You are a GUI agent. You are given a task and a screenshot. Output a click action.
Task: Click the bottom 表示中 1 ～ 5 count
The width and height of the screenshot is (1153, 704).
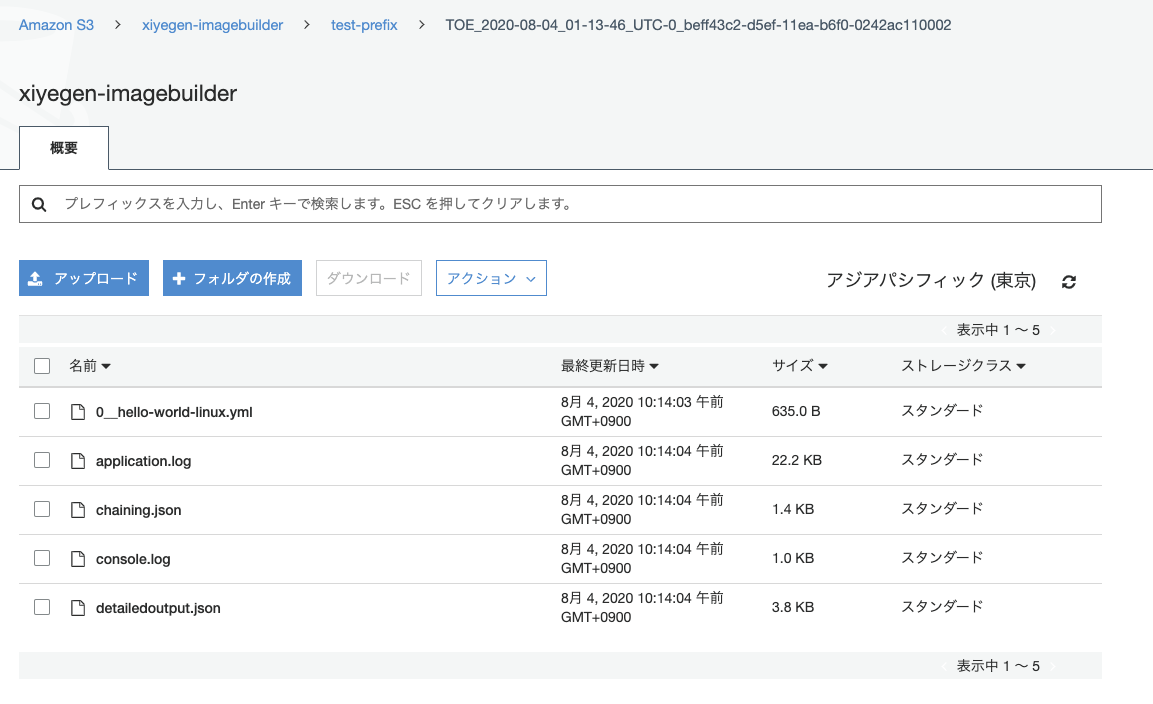tap(998, 666)
